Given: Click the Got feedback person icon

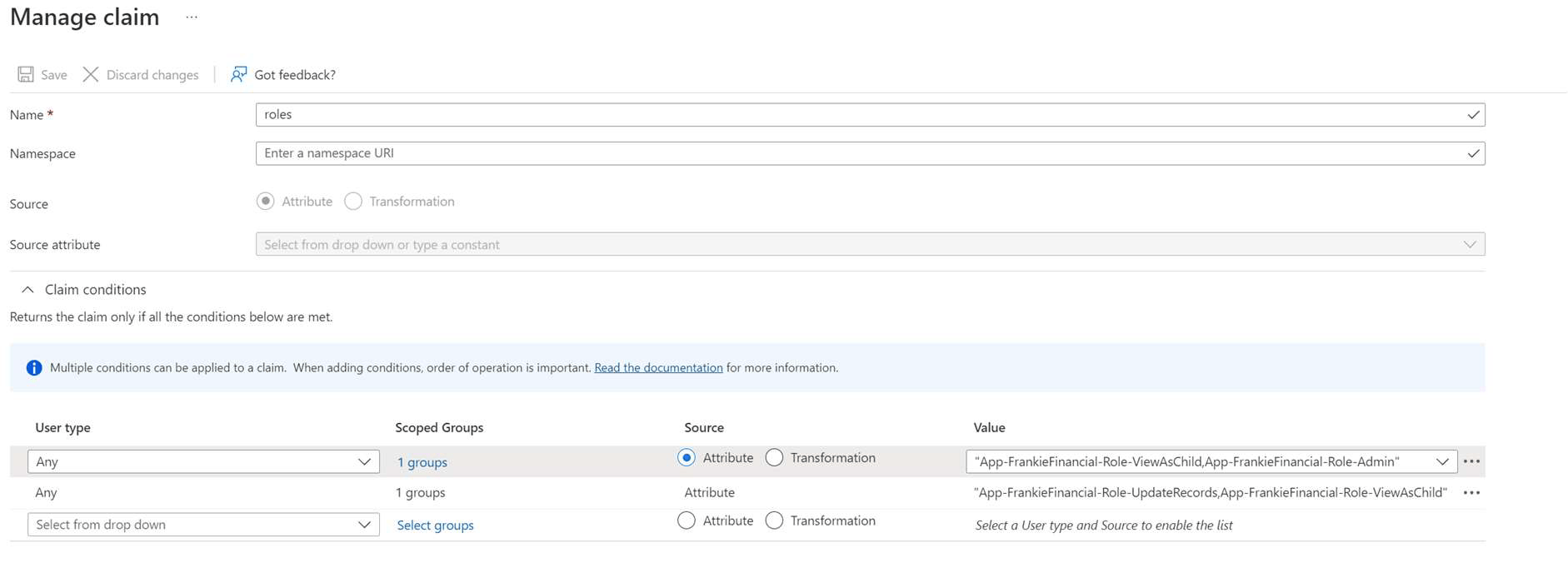Looking at the screenshot, I should point(239,75).
